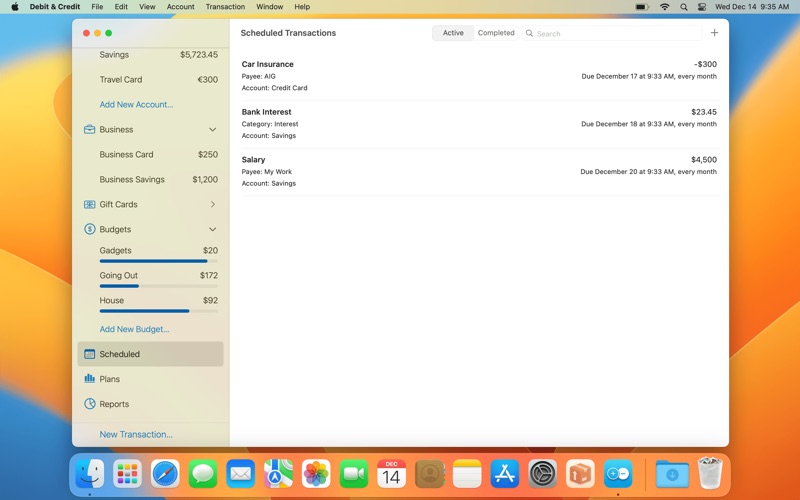The width and height of the screenshot is (800, 500).
Task: Click the Debit & Credit Dock icon
Action: [x=618, y=474]
